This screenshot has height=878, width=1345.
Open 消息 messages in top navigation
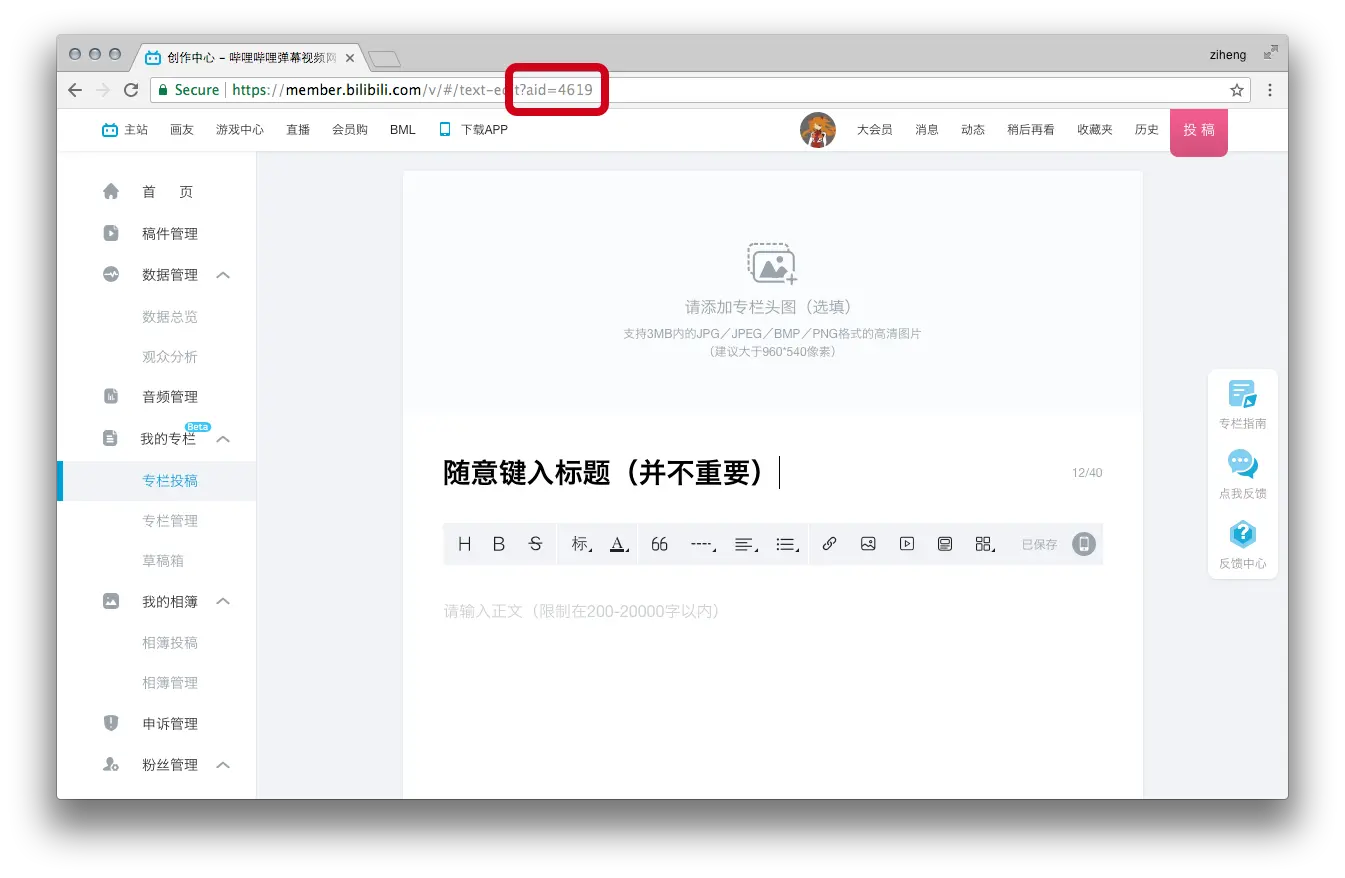tap(927, 130)
